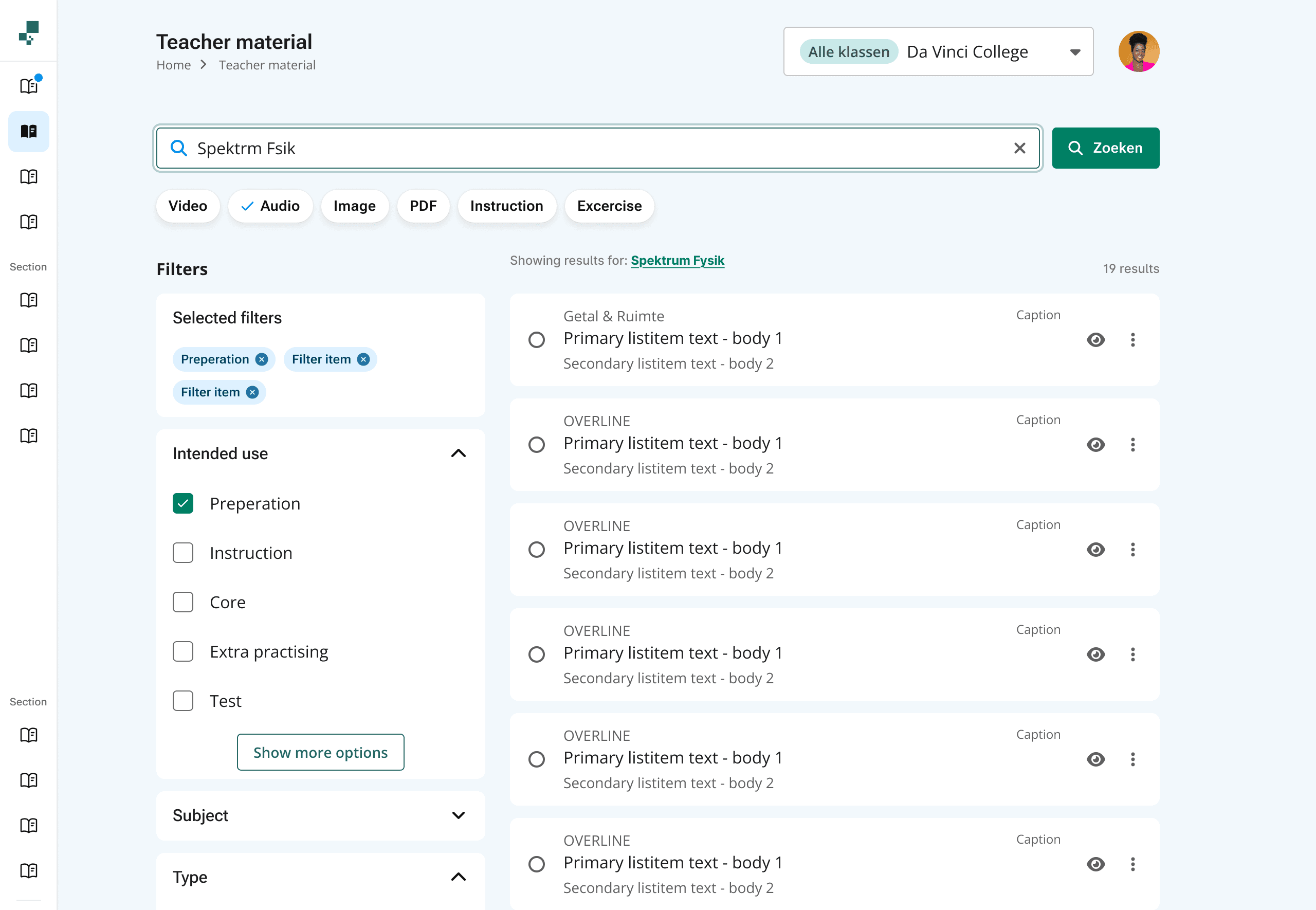Select the Video type chip

[x=188, y=206]
